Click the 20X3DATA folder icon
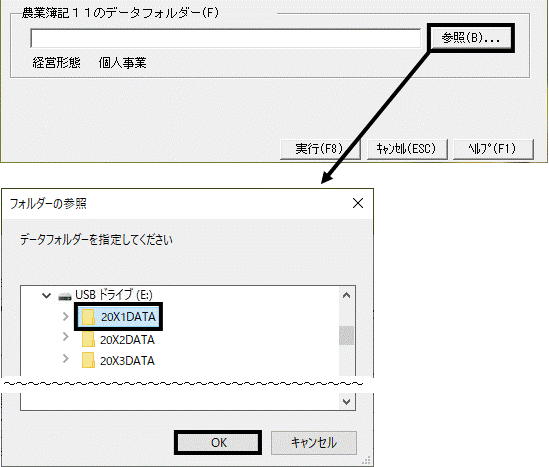 pos(88,360)
